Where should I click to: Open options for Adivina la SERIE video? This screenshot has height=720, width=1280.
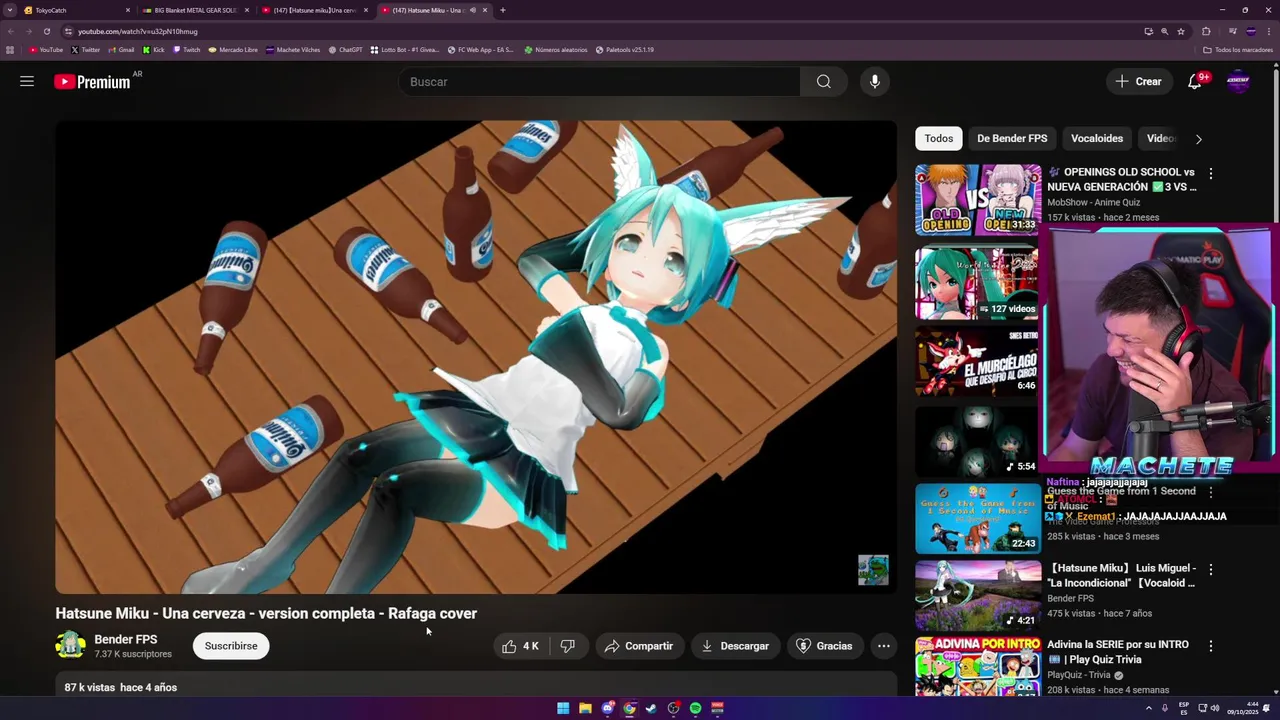click(x=1211, y=646)
